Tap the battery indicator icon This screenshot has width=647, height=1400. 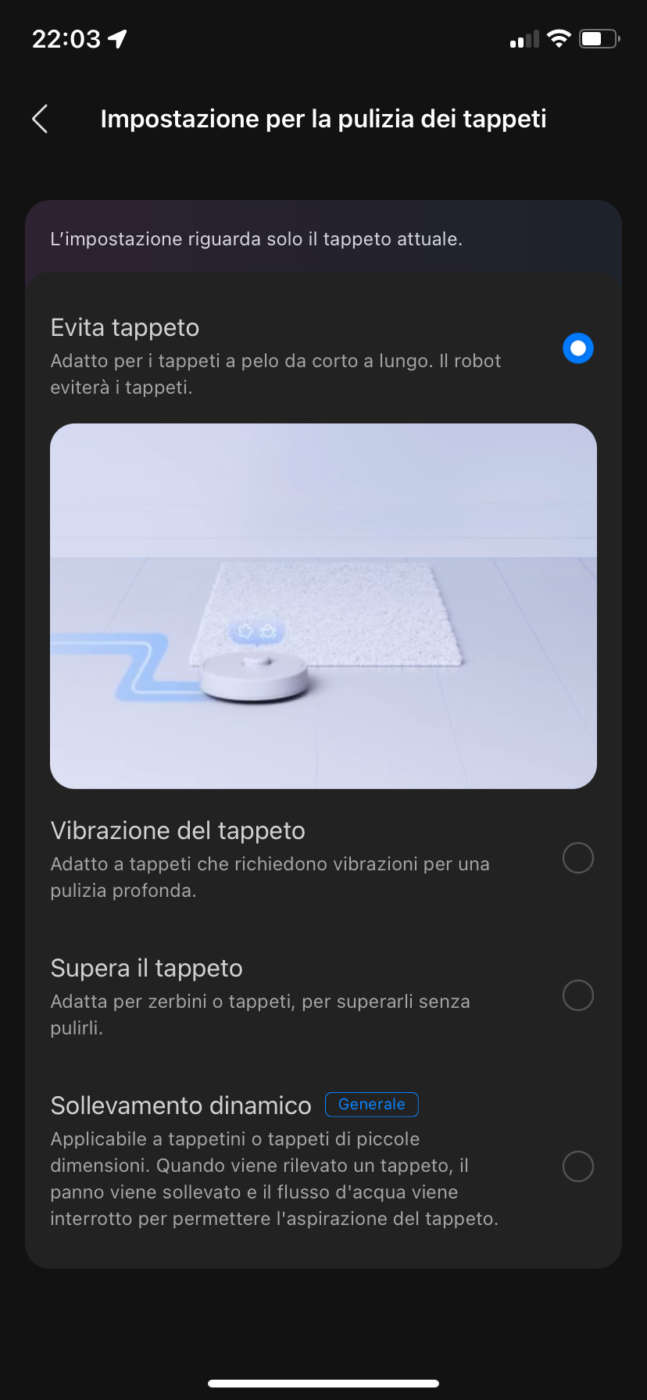click(600, 39)
